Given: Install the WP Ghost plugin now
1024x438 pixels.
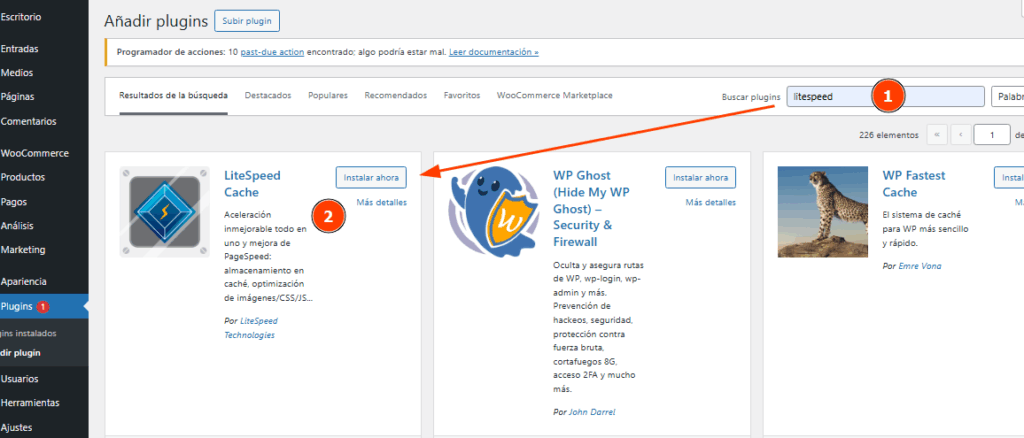Looking at the screenshot, I should [x=700, y=178].
